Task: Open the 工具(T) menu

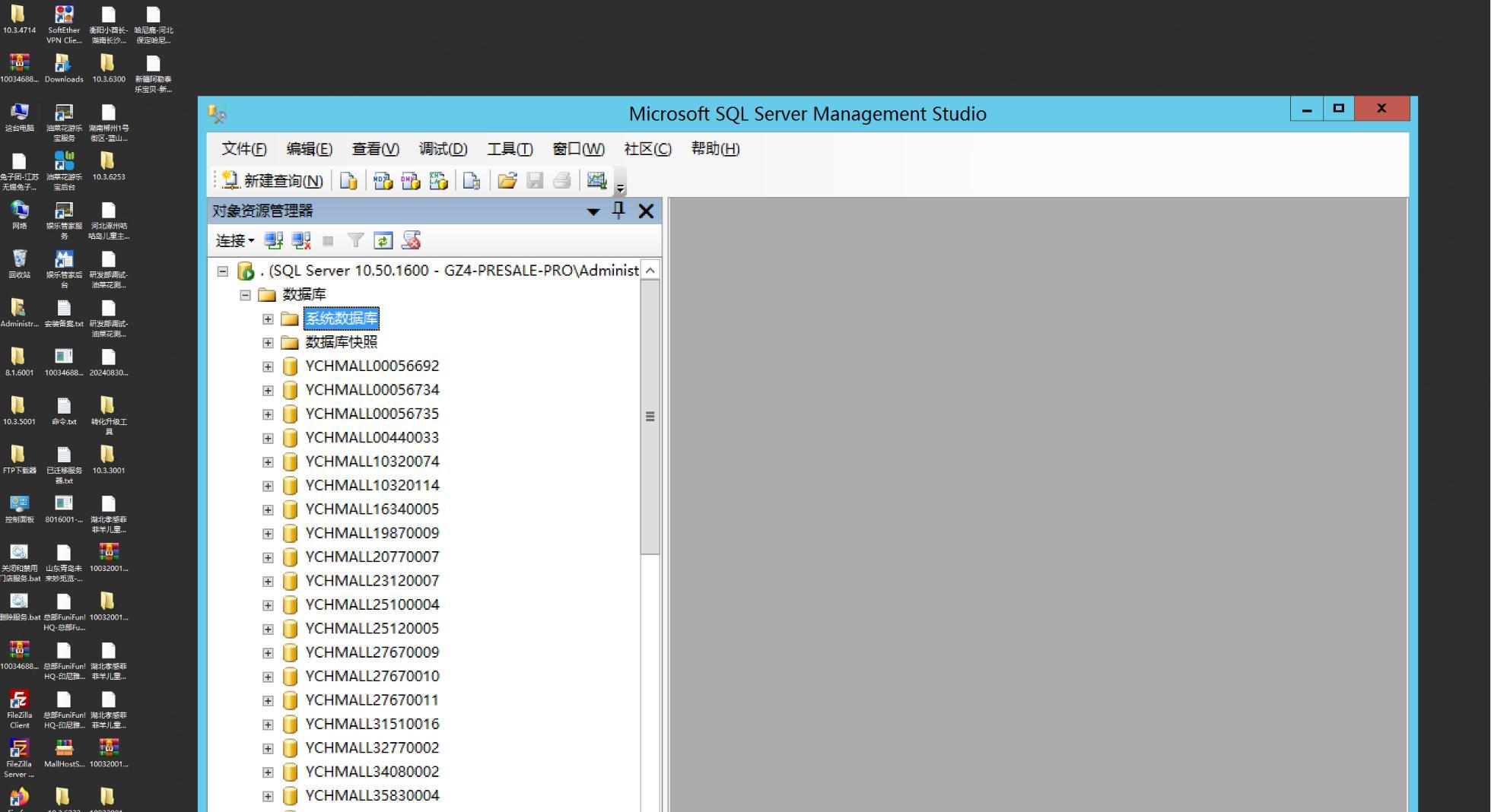Action: coord(510,149)
